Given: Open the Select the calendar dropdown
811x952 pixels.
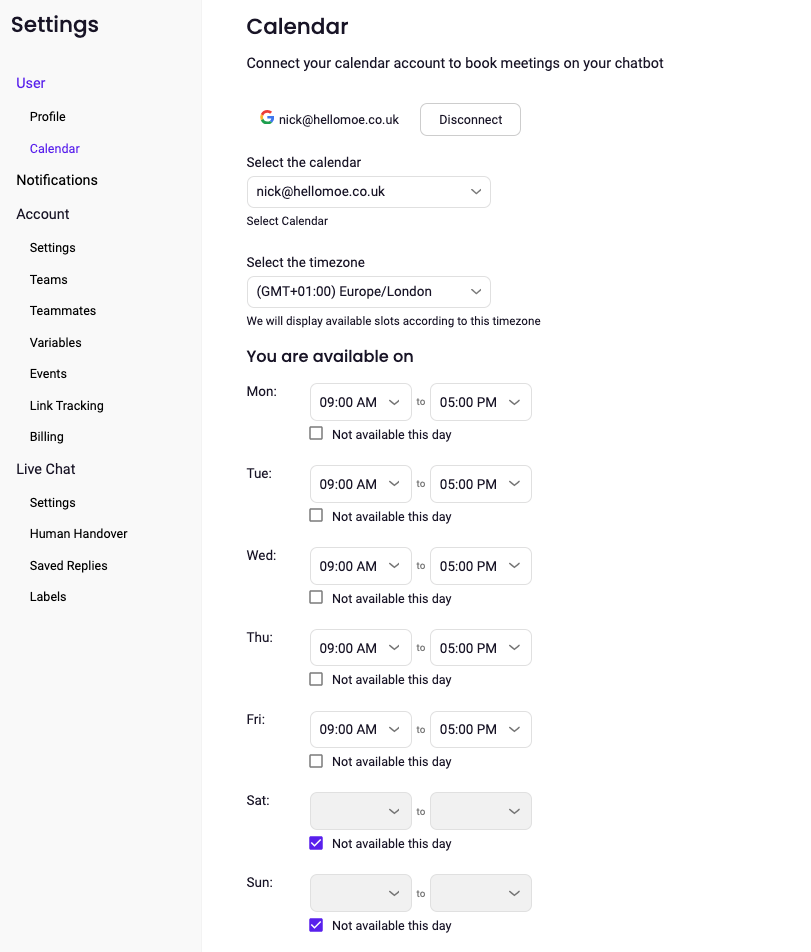Looking at the screenshot, I should [x=368, y=192].
